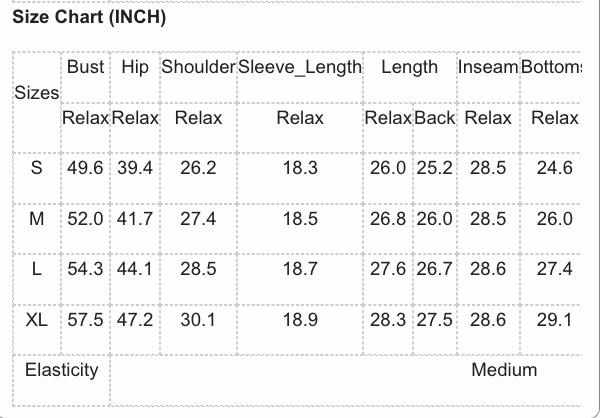Select the L size row label
This screenshot has height=418, width=604.
point(38,269)
